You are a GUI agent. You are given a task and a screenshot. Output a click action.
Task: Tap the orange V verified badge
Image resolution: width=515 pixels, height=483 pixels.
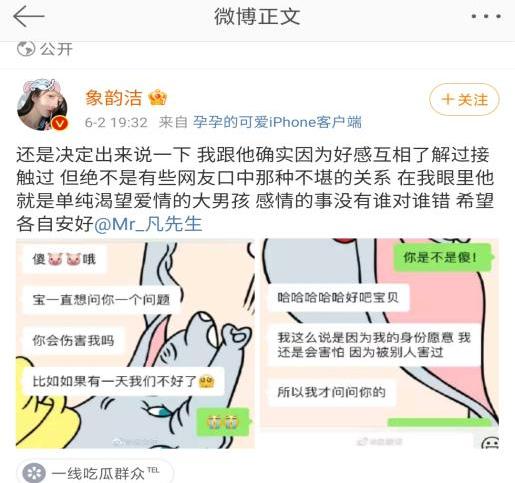(60, 124)
